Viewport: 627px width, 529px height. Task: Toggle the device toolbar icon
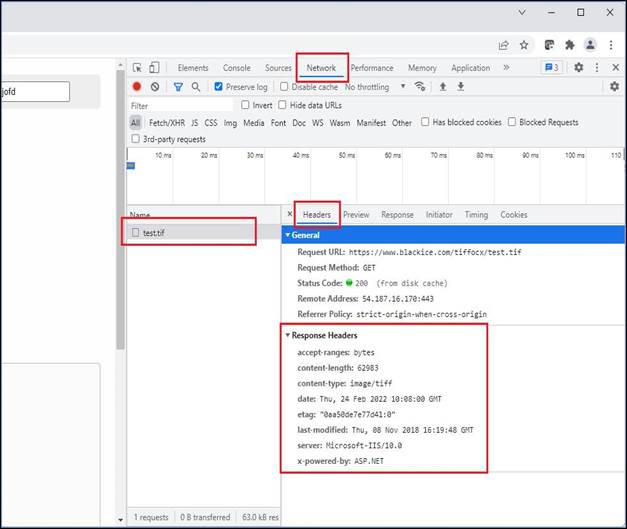point(154,68)
